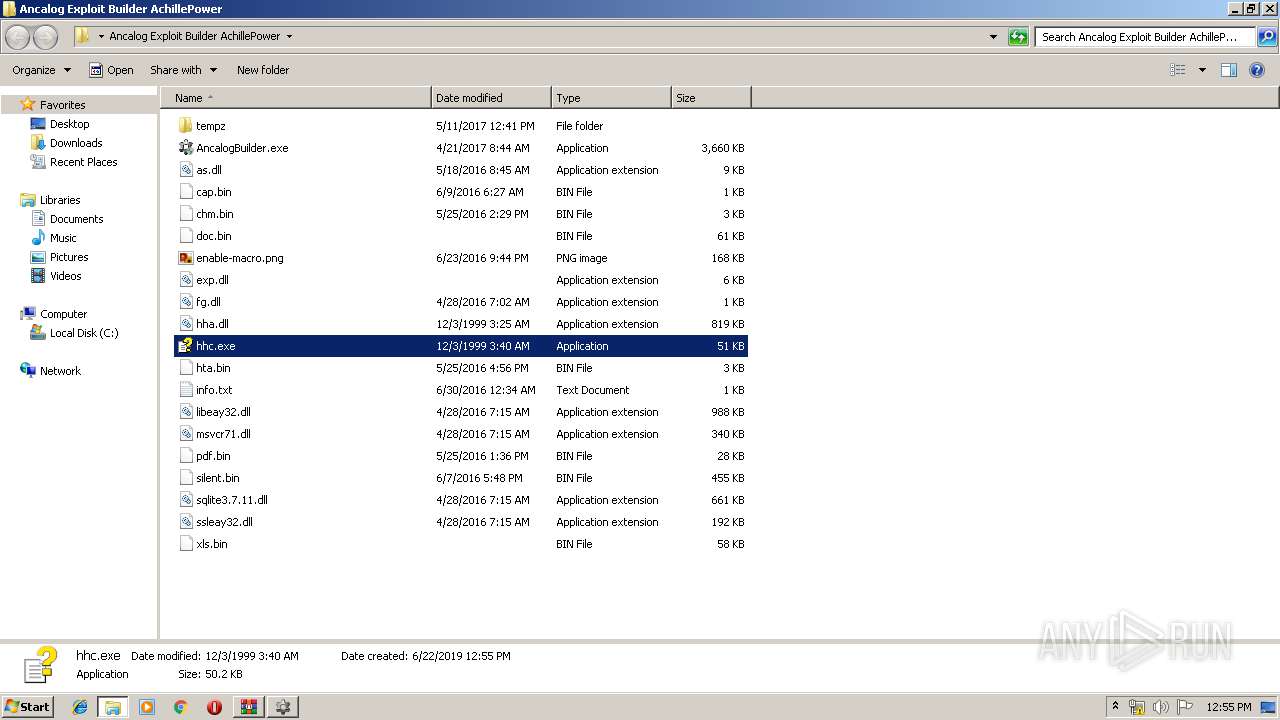
Task: Select the chm.bin file icon
Action: coord(185,214)
